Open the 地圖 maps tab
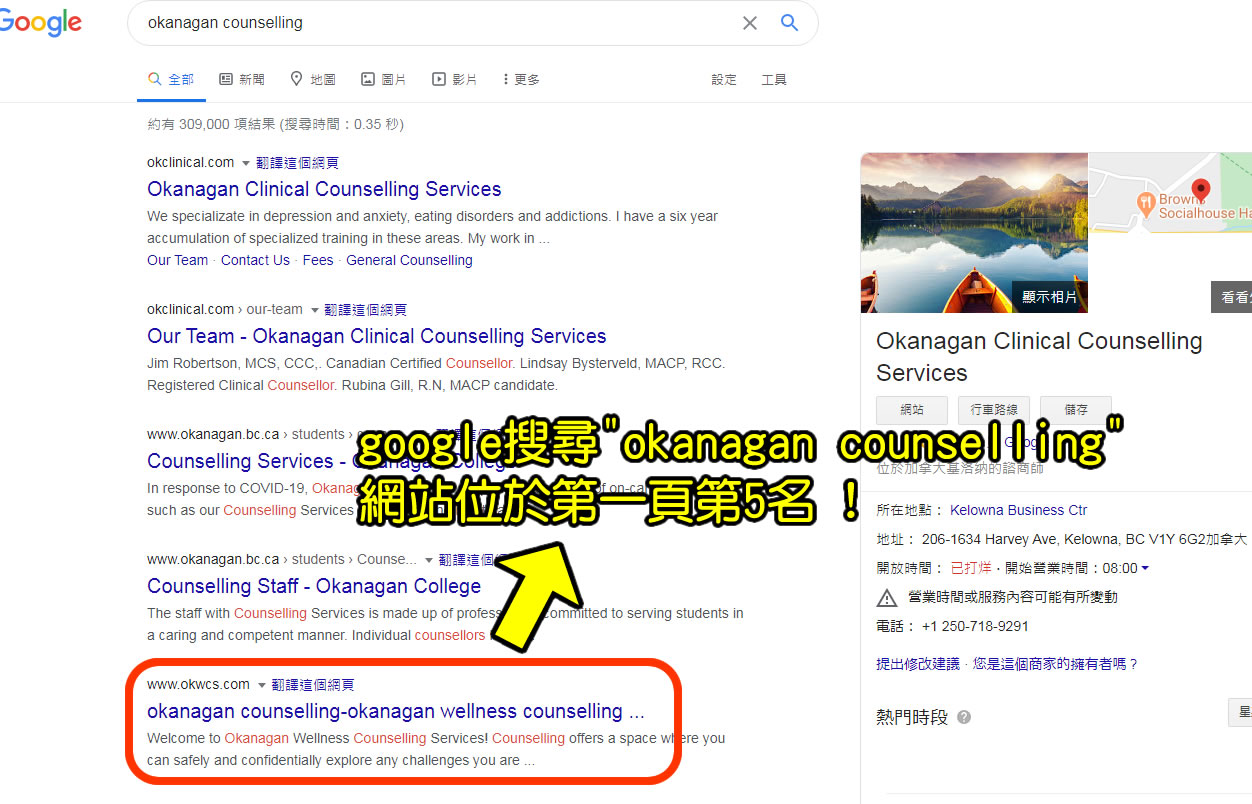The image size is (1252, 804). pyautogui.click(x=313, y=79)
